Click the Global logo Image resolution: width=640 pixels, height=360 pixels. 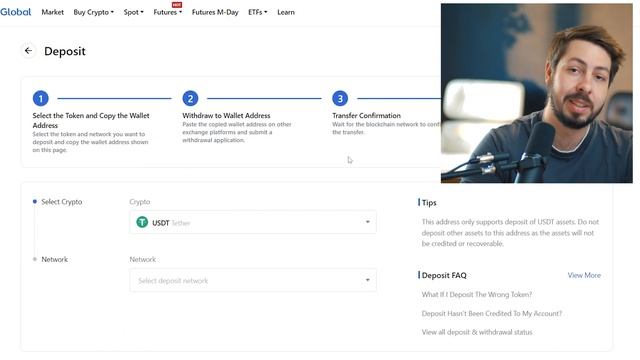16,12
